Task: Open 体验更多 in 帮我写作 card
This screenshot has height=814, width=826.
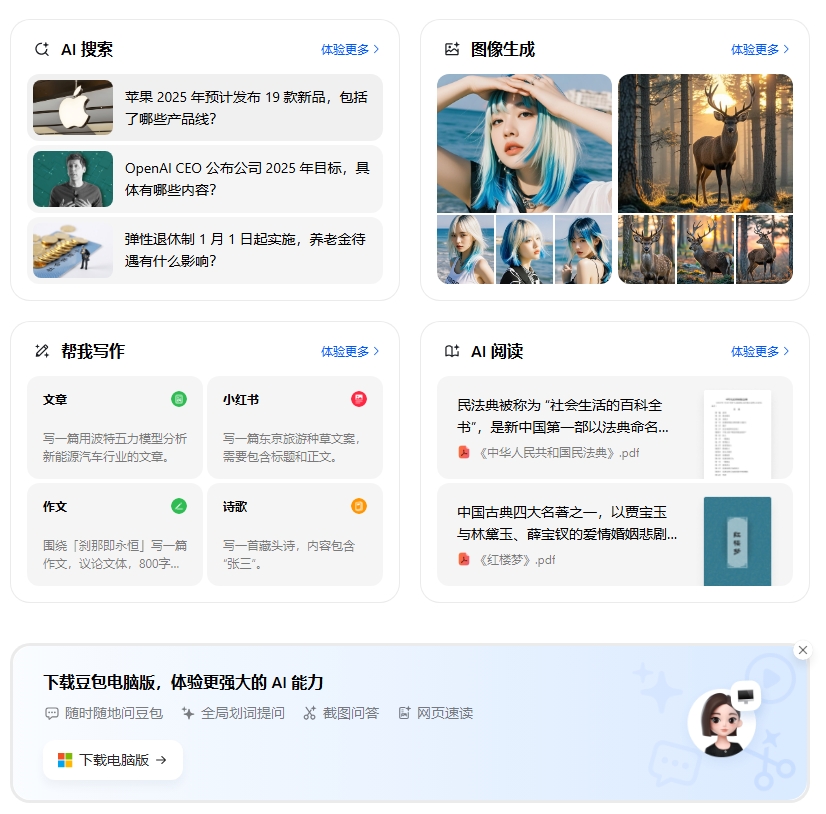Action: [x=350, y=351]
